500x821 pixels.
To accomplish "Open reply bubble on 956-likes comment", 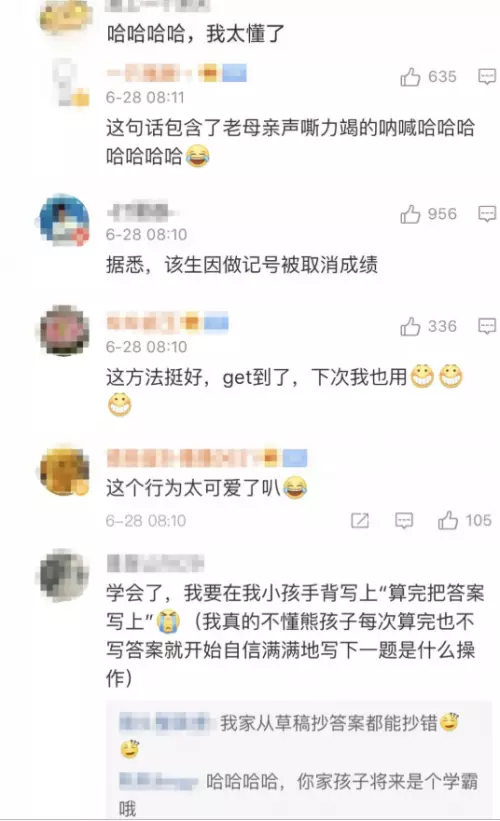I will tap(487, 214).
